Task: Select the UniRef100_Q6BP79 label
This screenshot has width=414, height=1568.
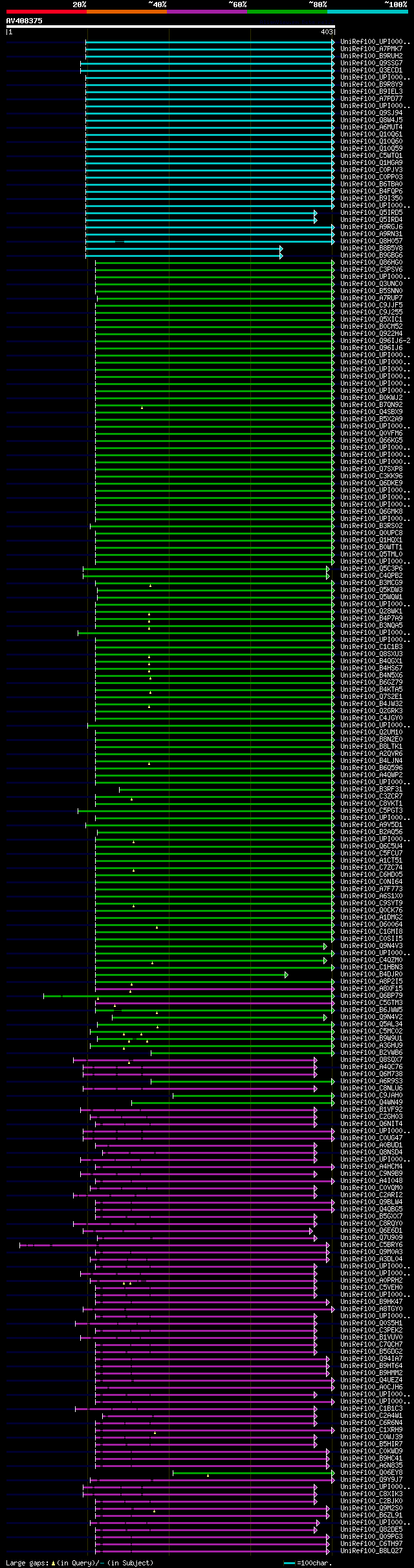Action: [x=371, y=995]
